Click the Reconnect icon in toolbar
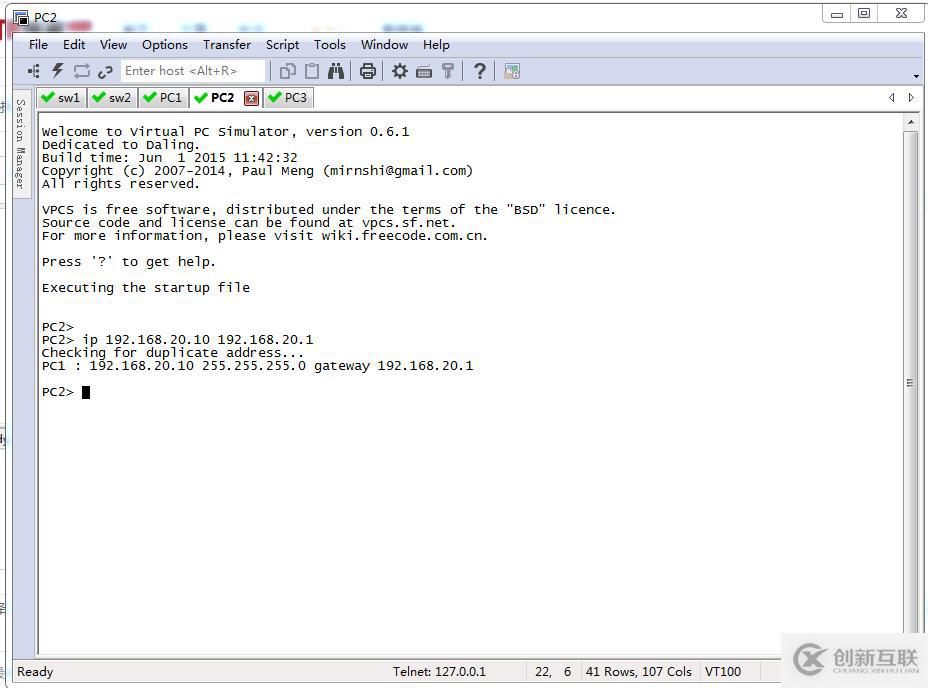This screenshot has width=928, height=688. coord(82,72)
